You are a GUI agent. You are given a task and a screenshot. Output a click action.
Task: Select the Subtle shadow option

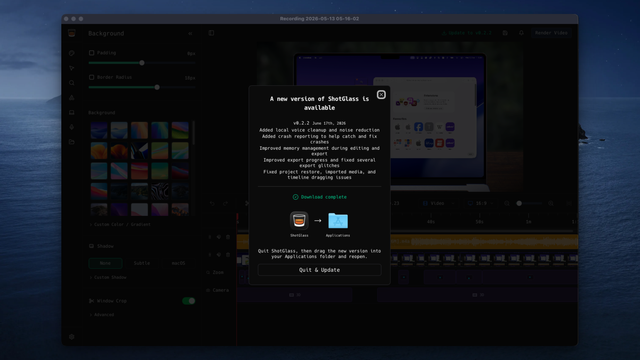142,263
